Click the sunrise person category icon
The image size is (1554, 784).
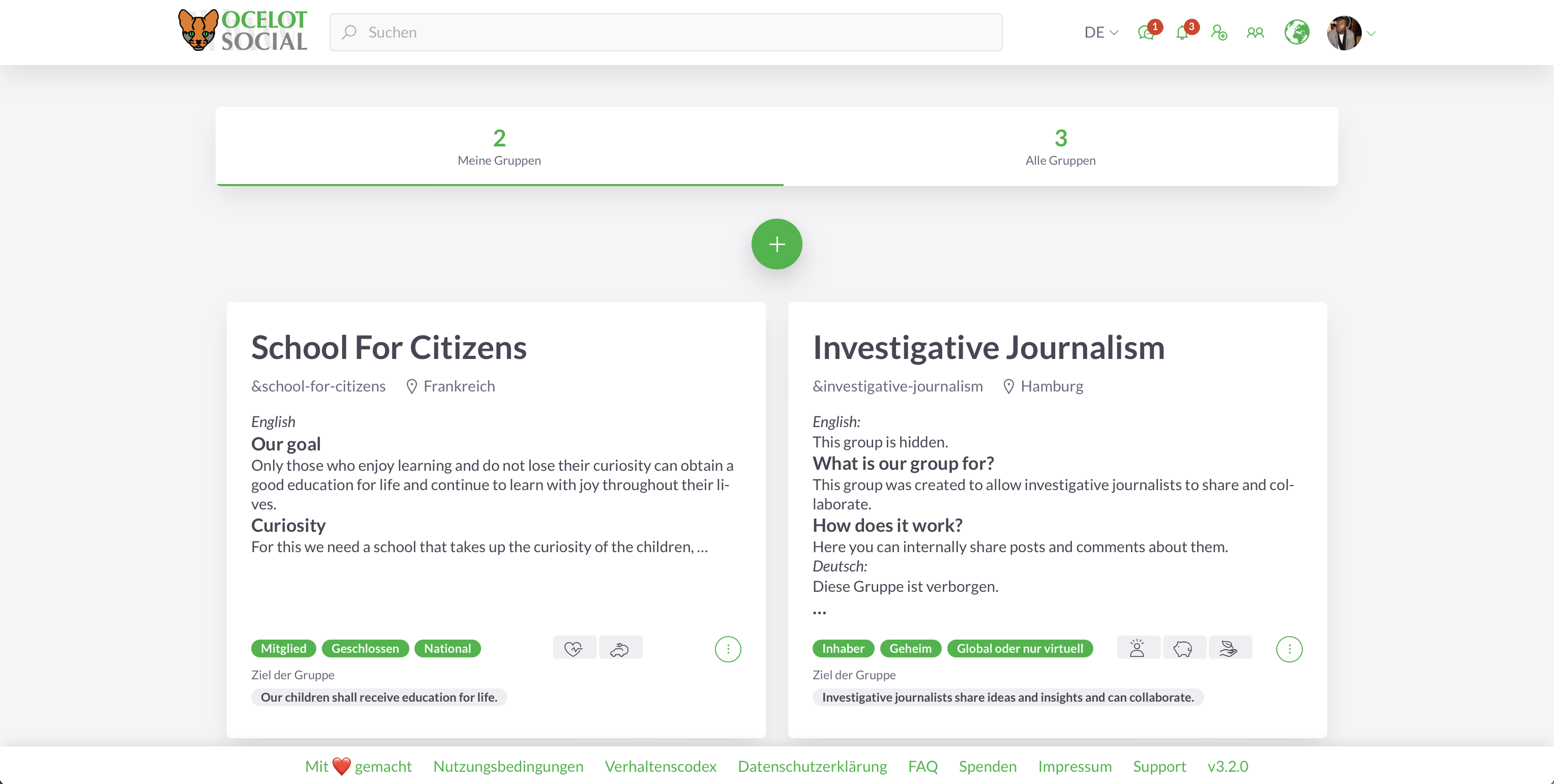click(x=1137, y=648)
